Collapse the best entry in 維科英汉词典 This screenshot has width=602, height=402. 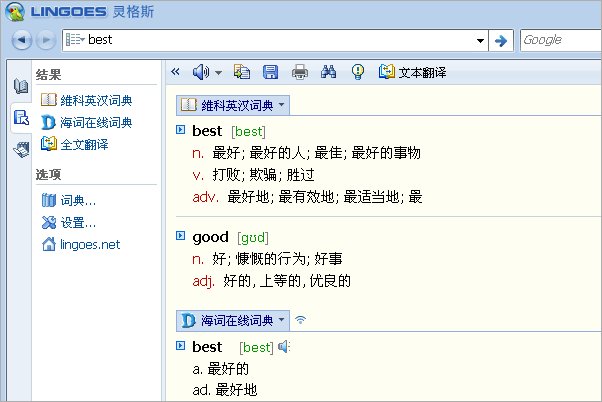tap(180, 130)
